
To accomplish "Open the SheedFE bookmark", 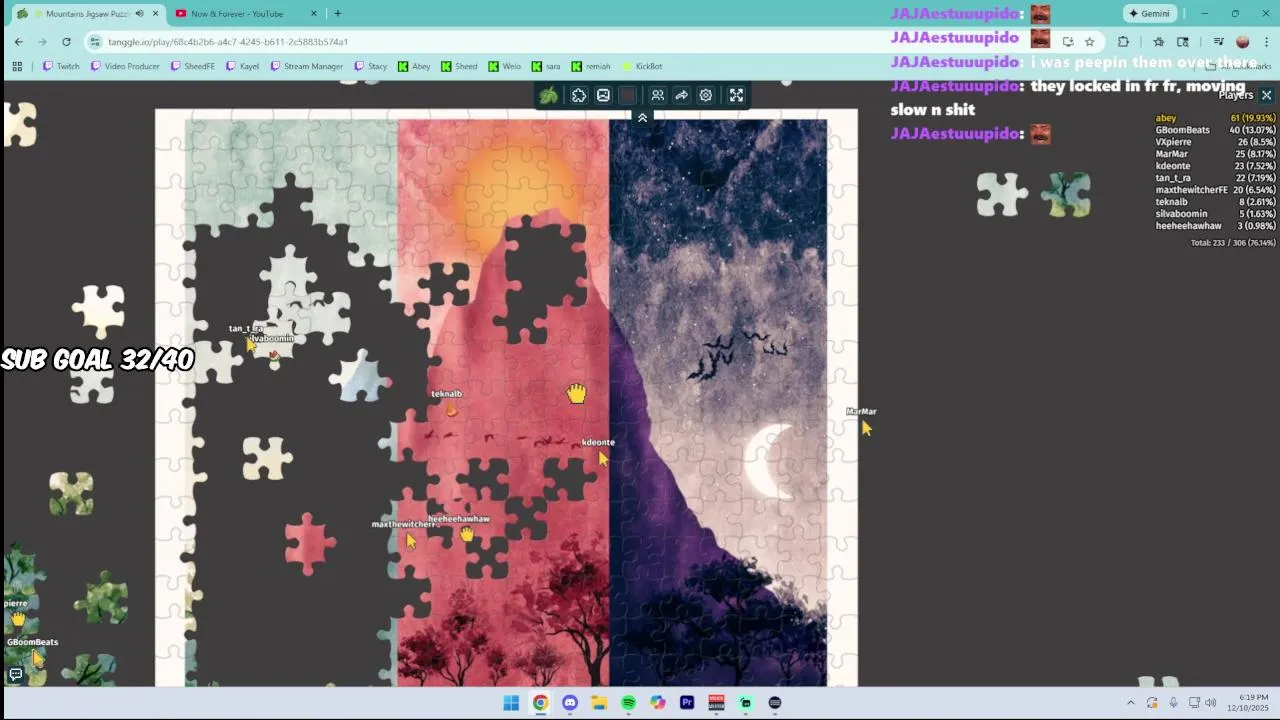I will 192,66.
